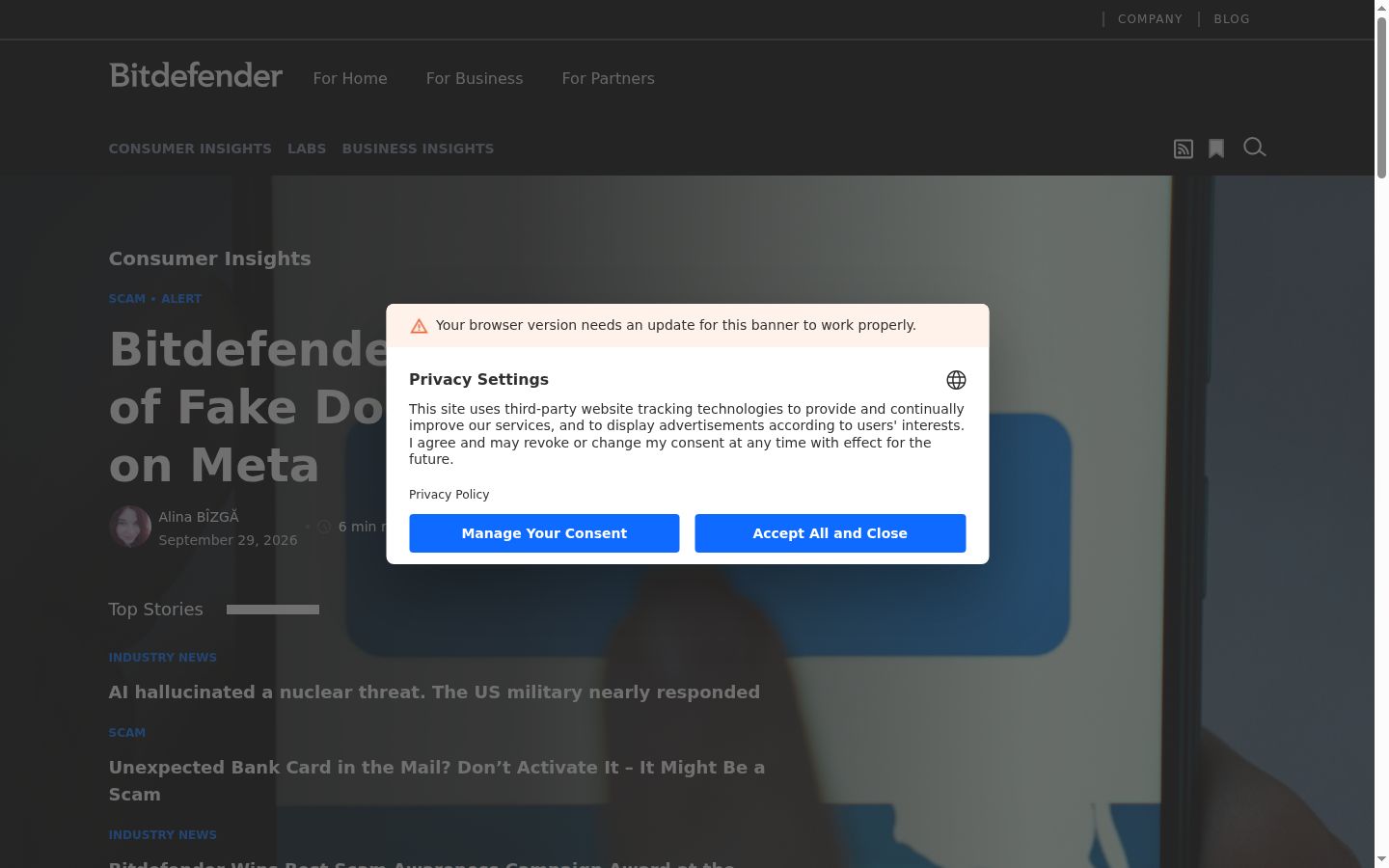Open the Blog link in top bar
1389x868 pixels.
[x=1232, y=19]
